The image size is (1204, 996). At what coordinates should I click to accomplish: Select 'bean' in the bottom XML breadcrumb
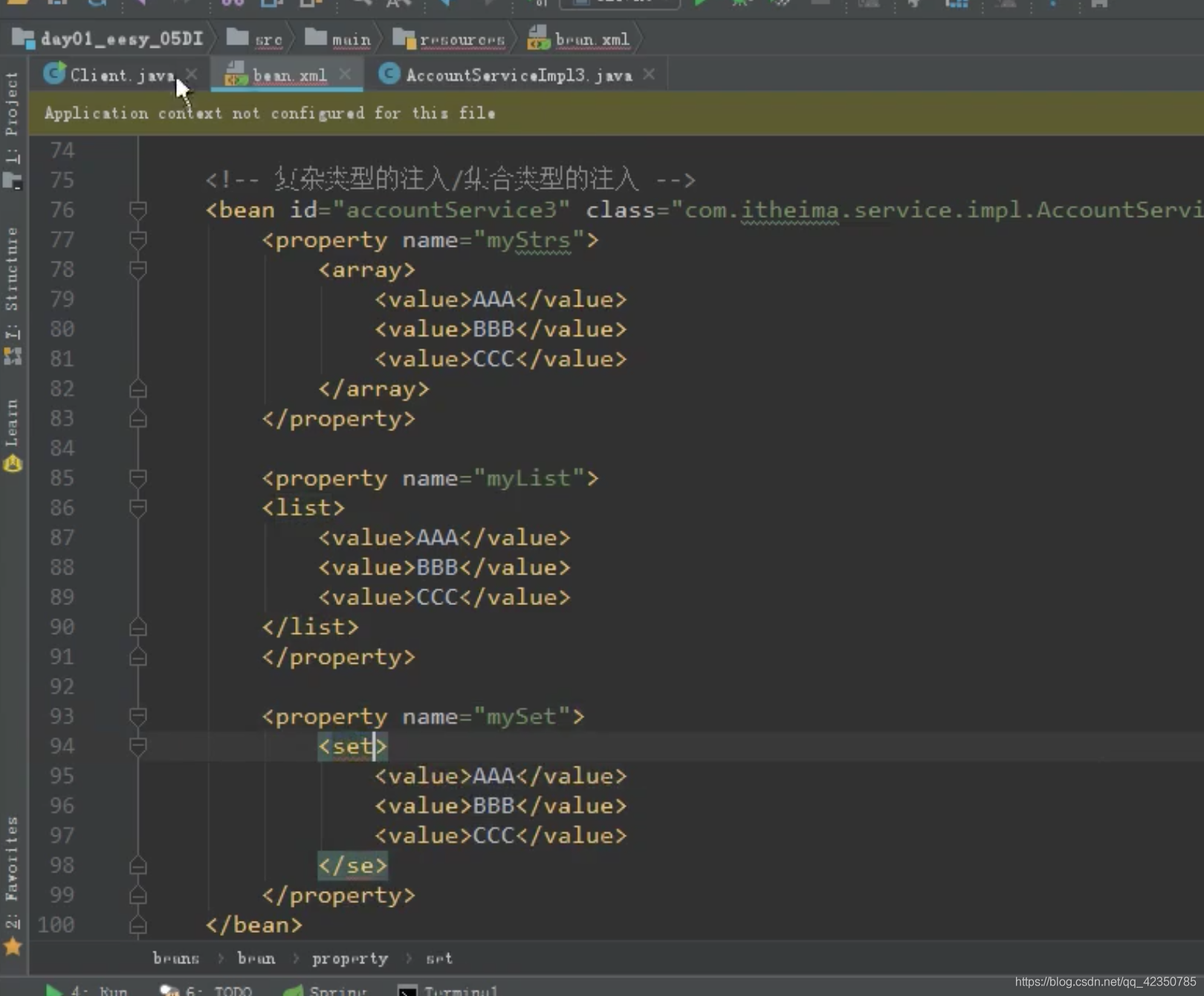256,958
